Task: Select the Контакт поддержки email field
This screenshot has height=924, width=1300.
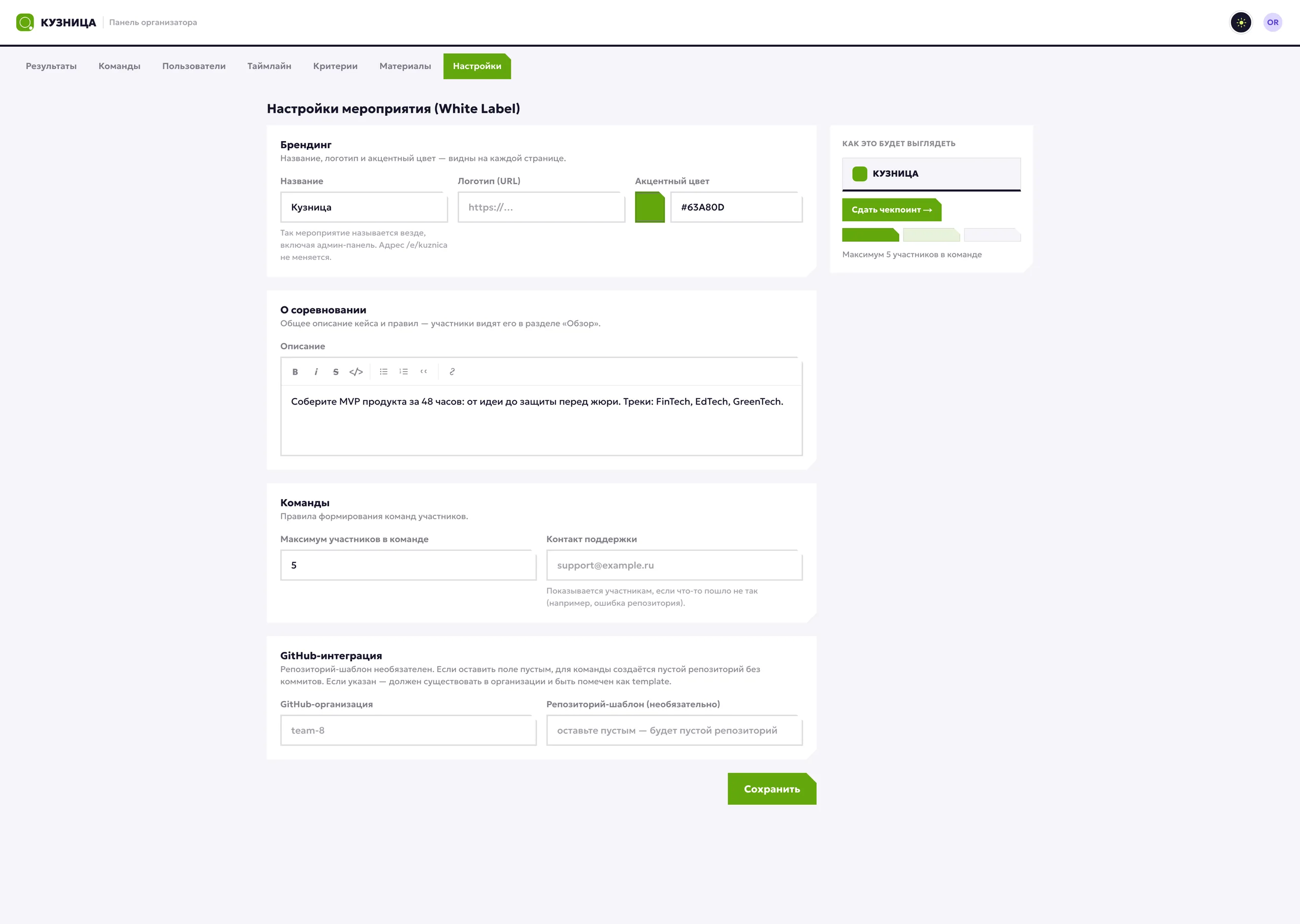Action: [674, 566]
